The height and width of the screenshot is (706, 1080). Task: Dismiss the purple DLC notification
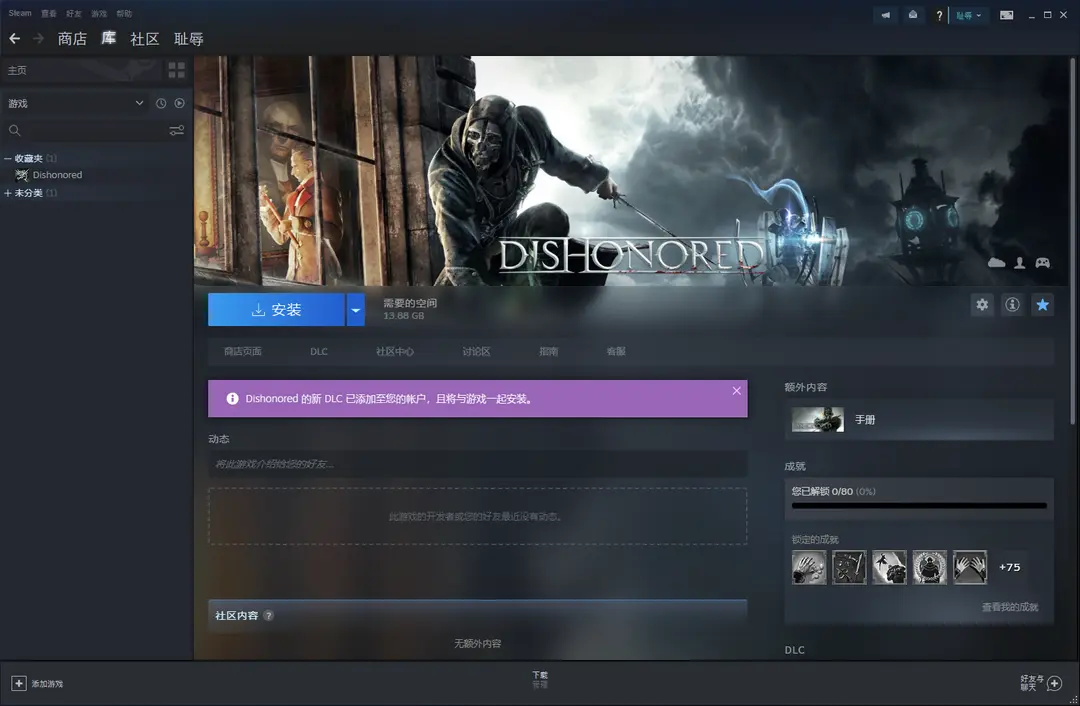[x=736, y=391]
